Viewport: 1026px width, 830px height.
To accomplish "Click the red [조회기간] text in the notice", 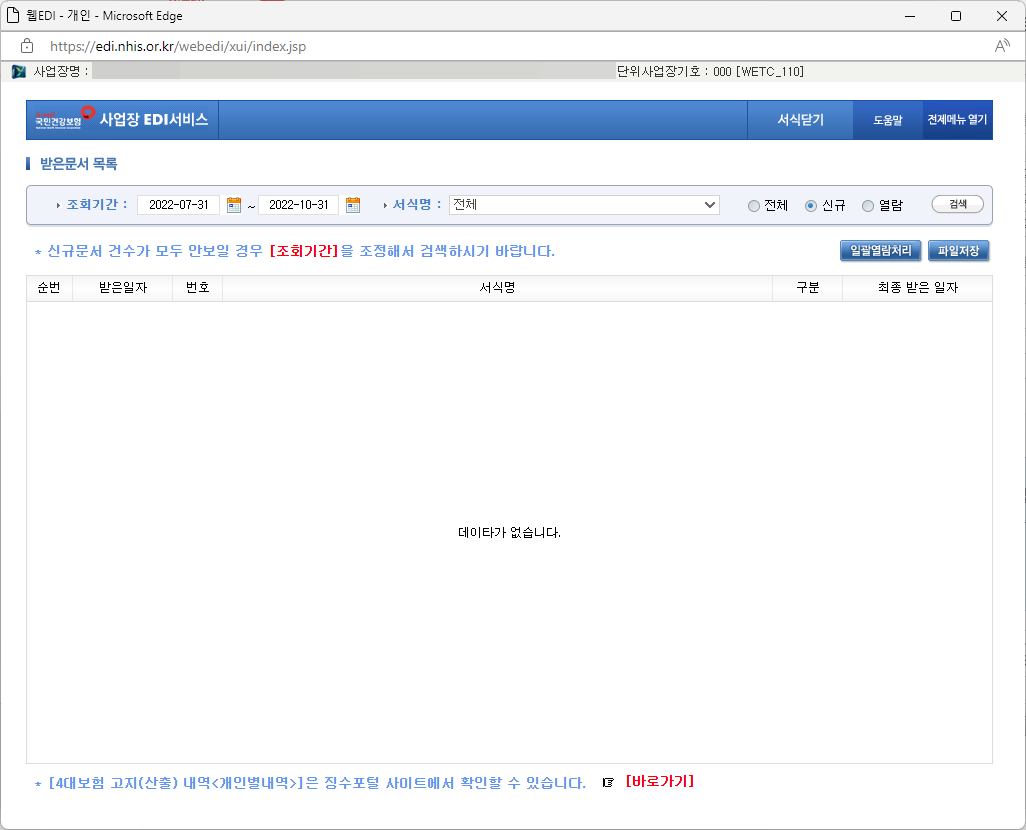I will (x=304, y=251).
